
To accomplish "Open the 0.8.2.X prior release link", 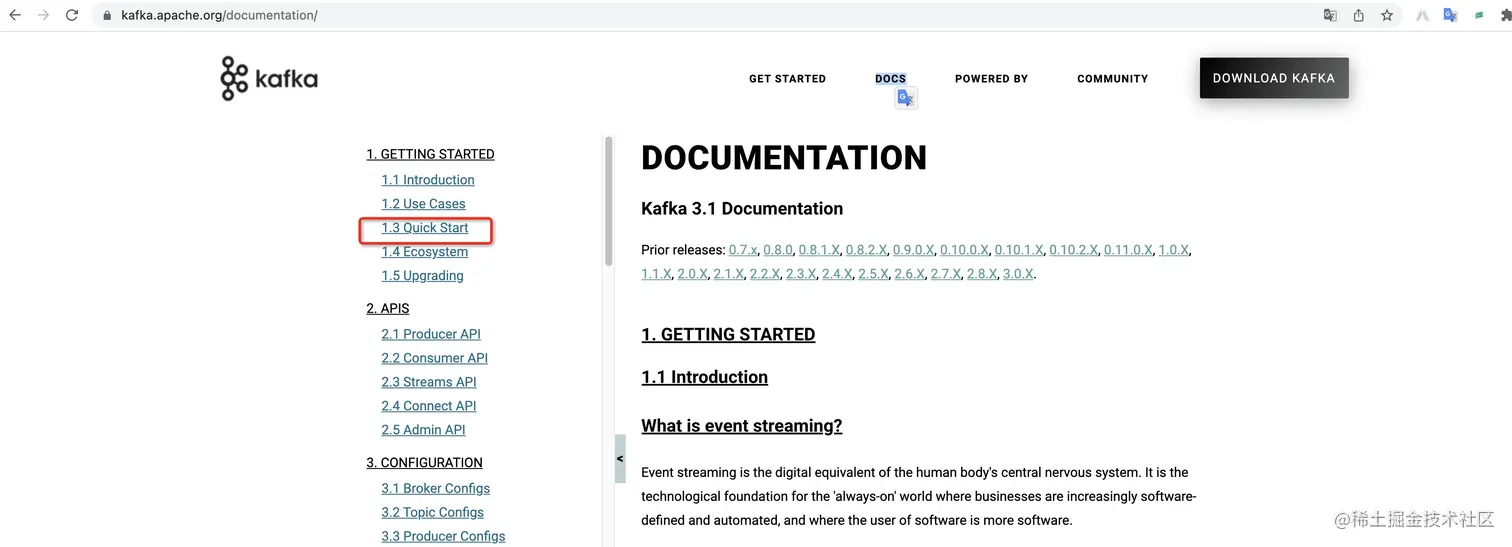I will point(866,250).
